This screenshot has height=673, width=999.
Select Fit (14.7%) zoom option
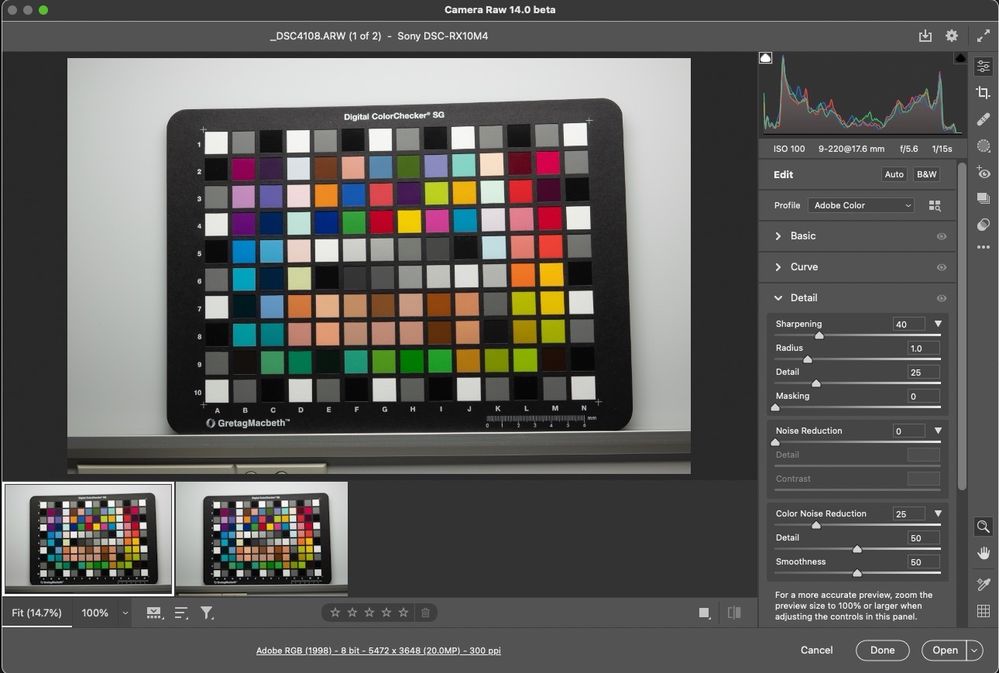[x=36, y=613]
